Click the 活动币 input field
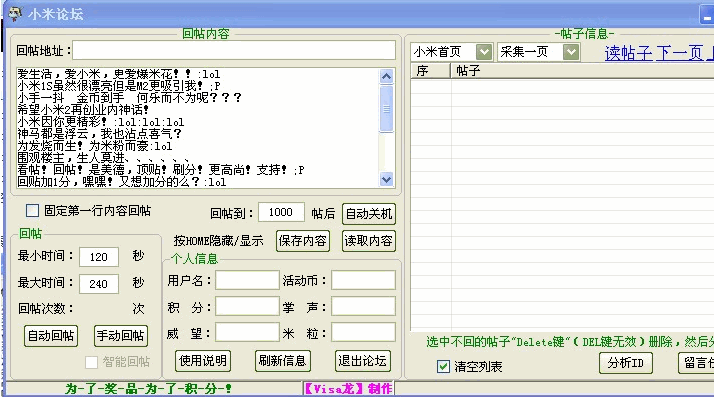Screen dimensions: 714x397 coord(363,280)
